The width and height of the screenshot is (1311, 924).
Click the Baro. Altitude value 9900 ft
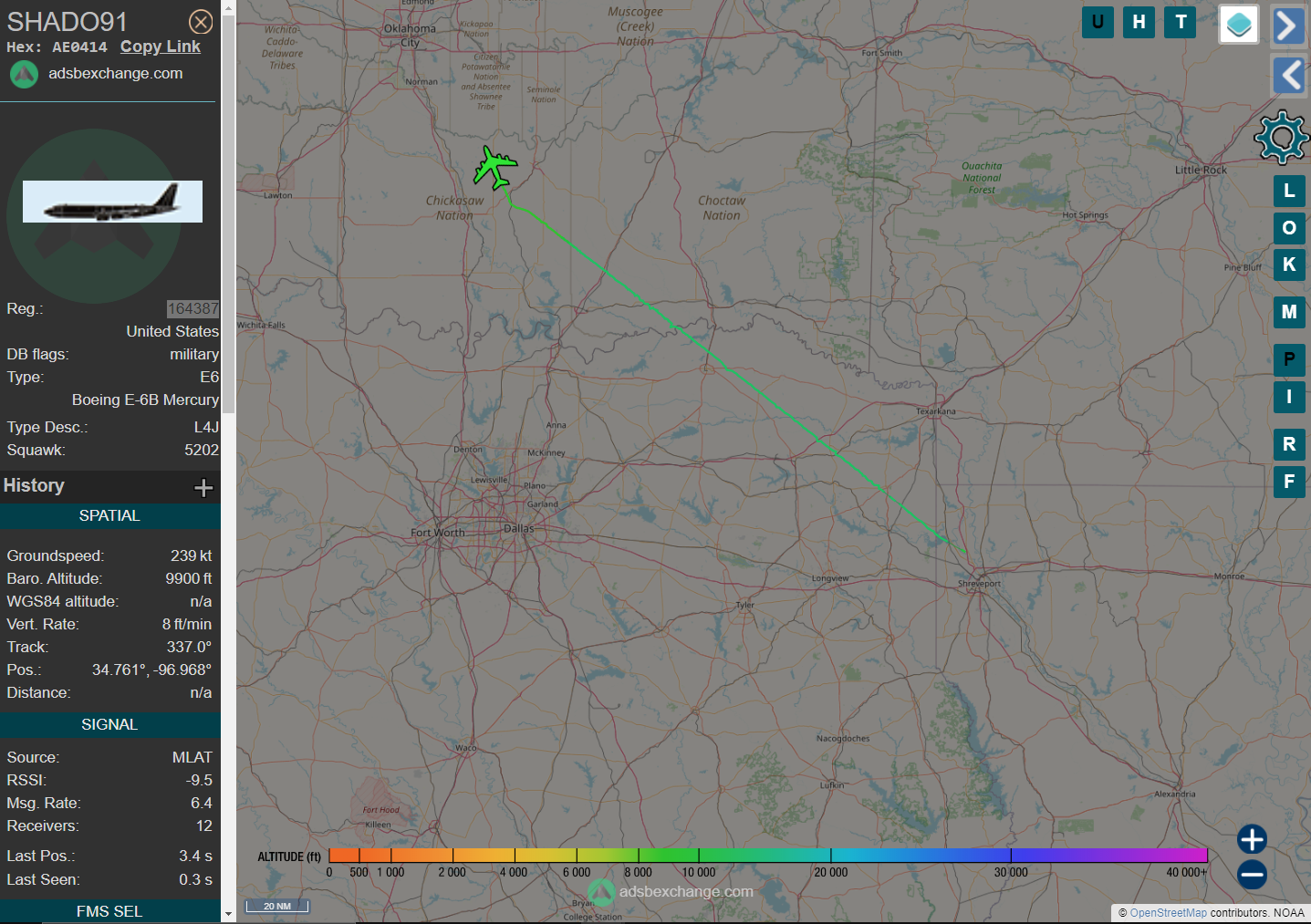click(x=189, y=579)
